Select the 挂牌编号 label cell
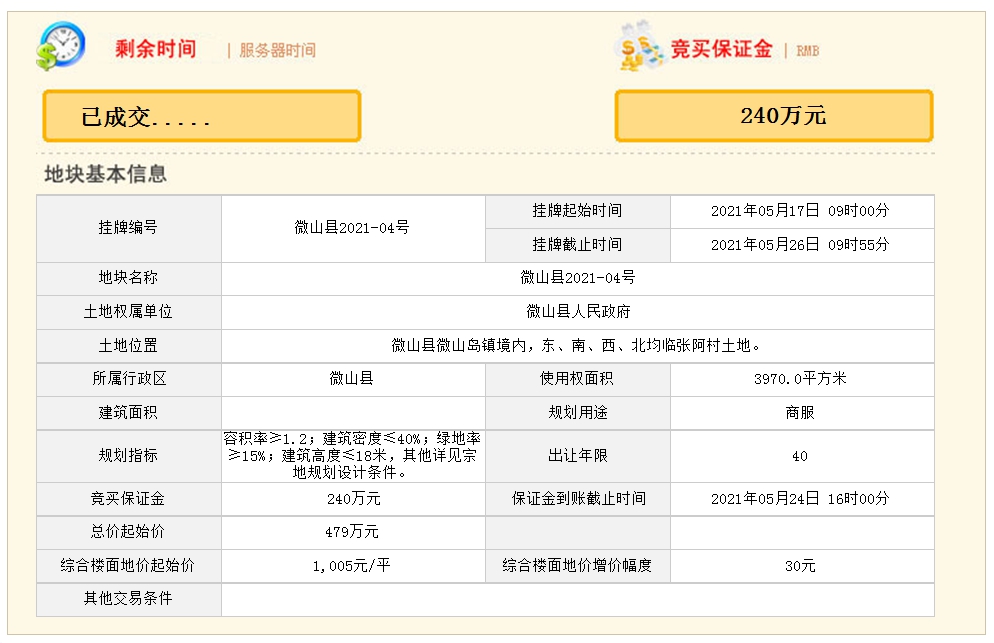Viewport: 994px width, 643px height. tap(129, 228)
